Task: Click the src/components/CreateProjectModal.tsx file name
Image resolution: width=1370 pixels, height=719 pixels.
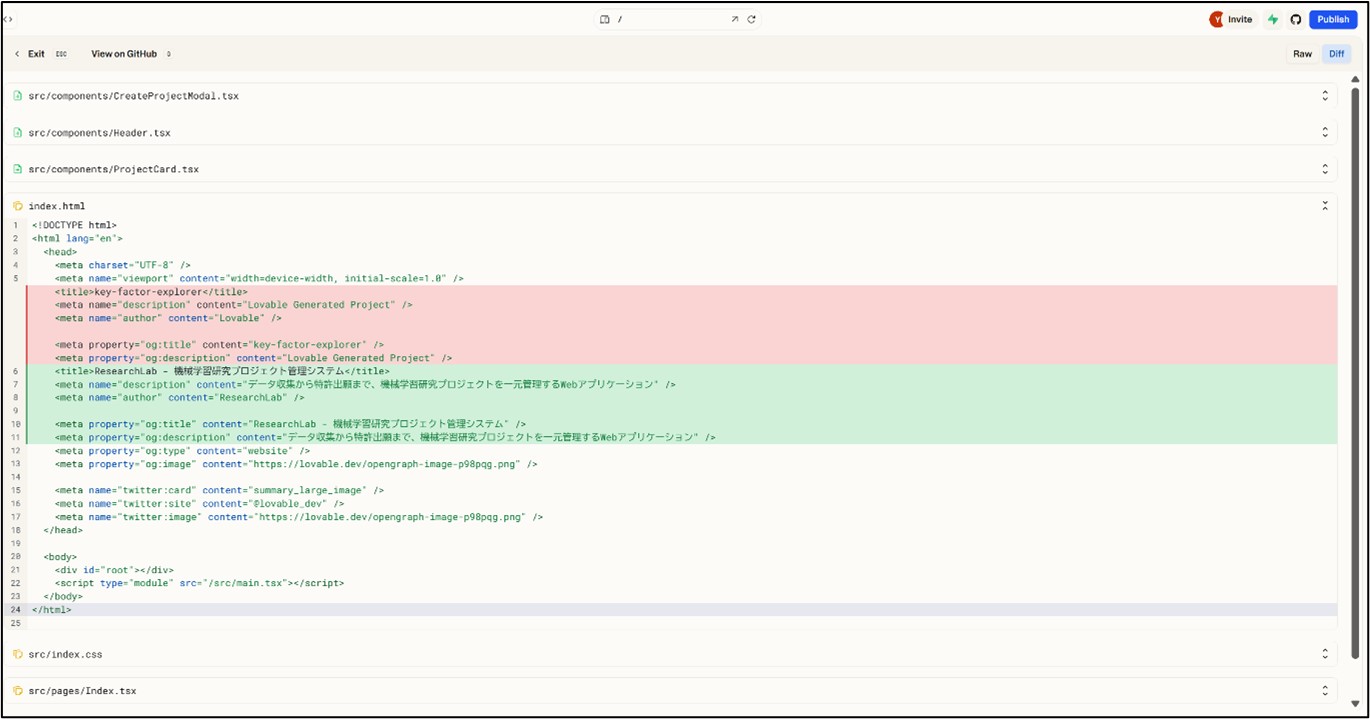Action: 133,96
